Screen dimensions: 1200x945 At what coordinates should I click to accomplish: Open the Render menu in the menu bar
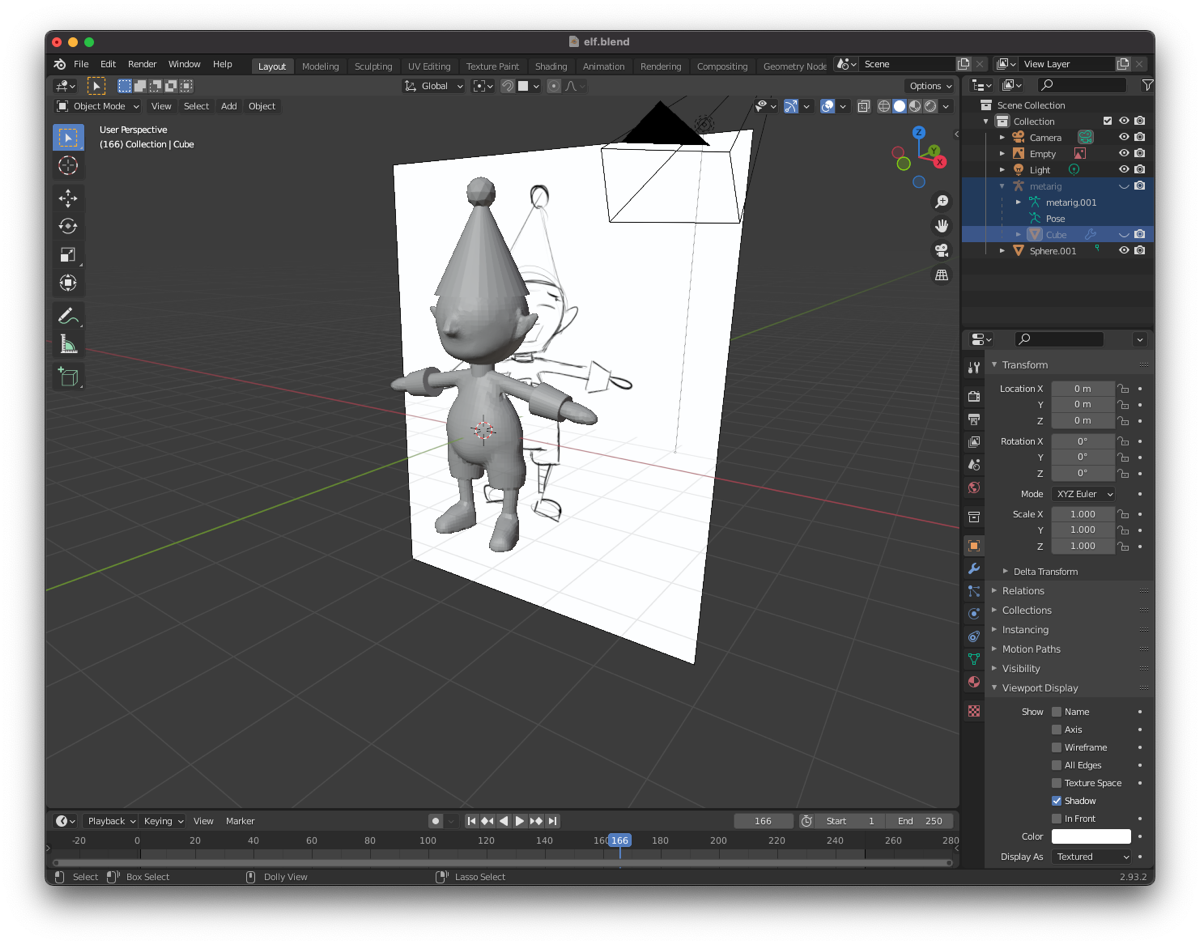tap(142, 63)
